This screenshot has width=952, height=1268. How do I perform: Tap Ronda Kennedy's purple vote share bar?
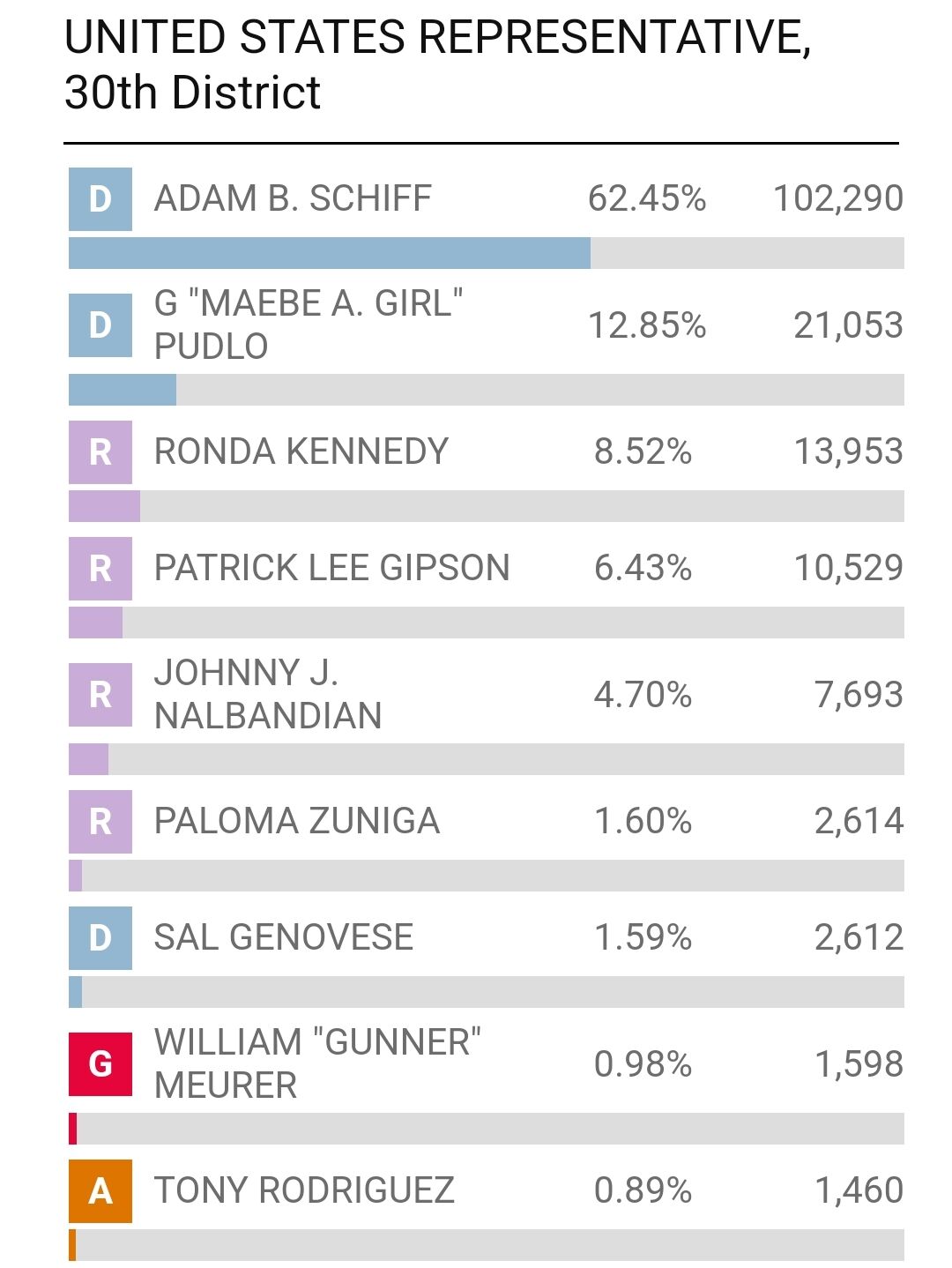(104, 506)
